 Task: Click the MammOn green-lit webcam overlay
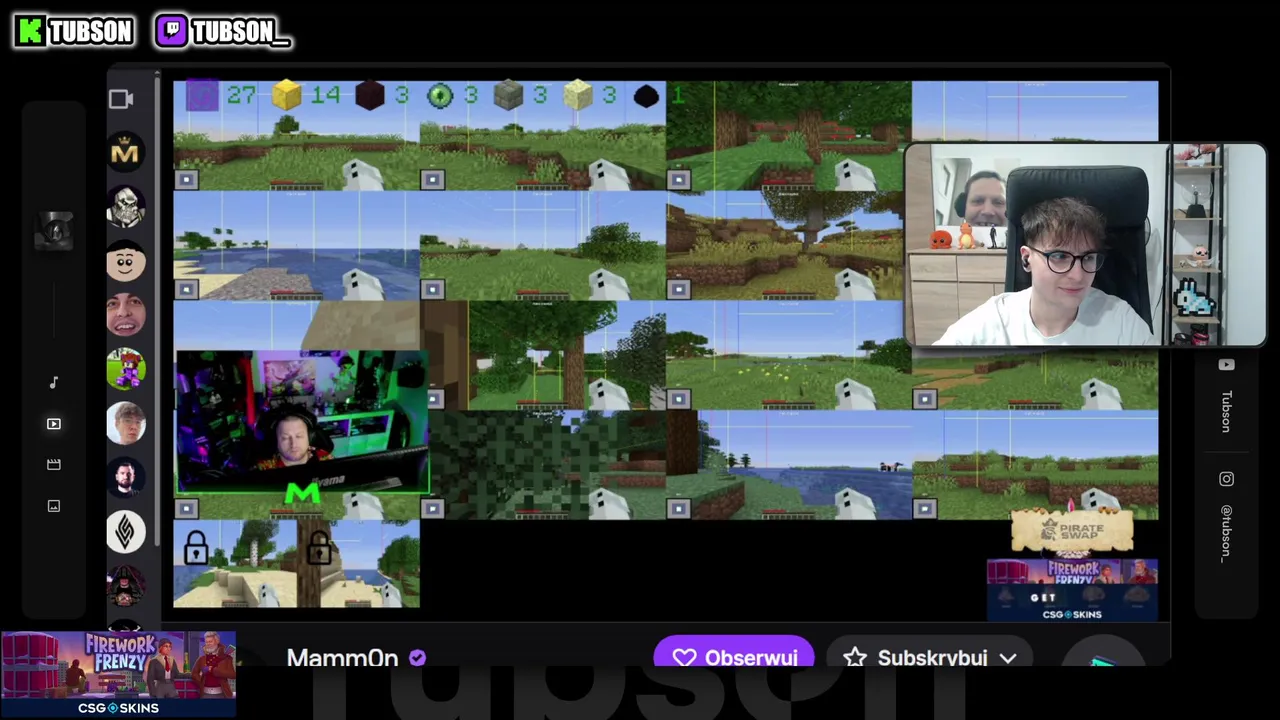click(x=302, y=421)
